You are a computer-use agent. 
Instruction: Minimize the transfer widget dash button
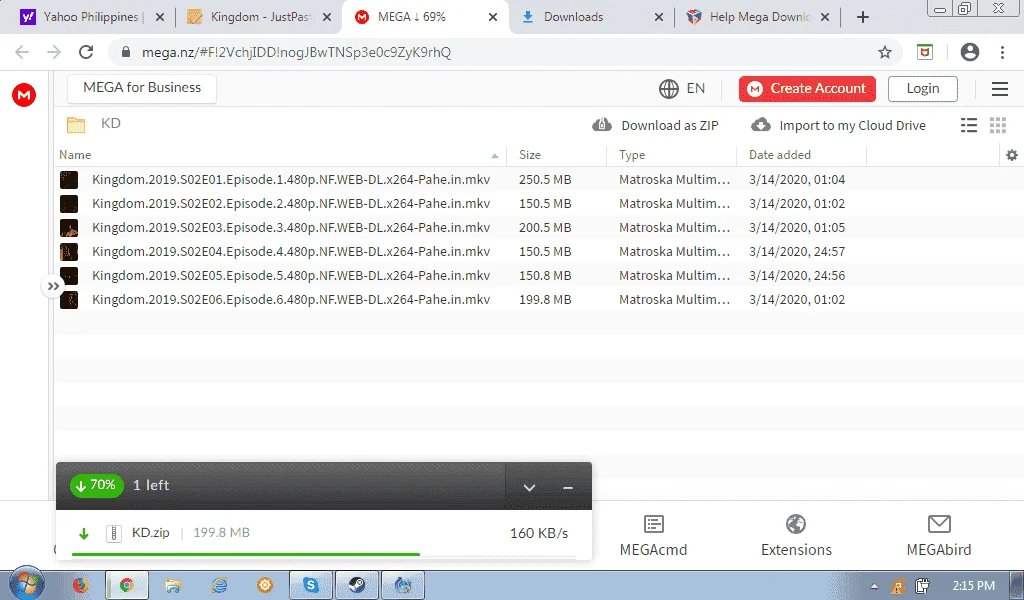coord(568,487)
